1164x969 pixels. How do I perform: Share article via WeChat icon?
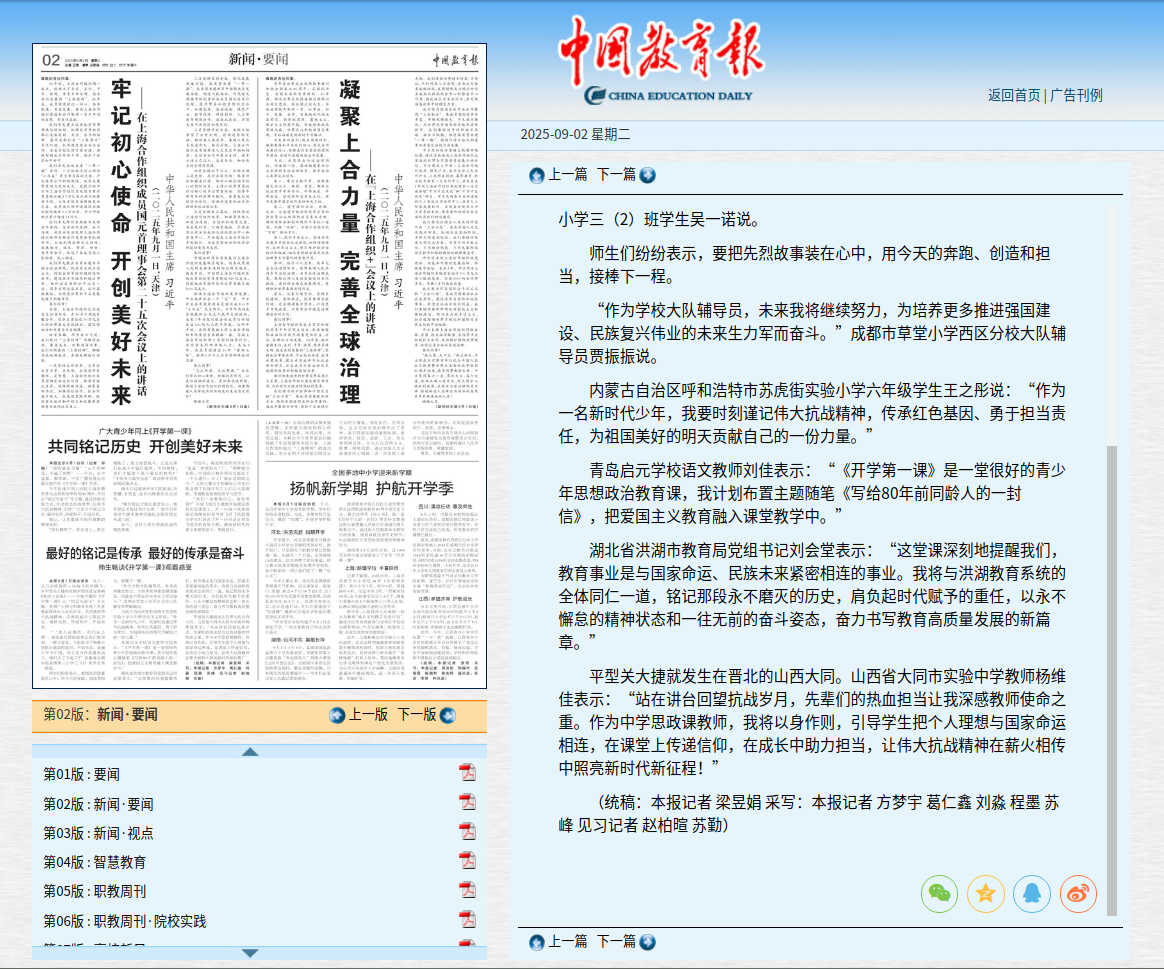click(939, 893)
